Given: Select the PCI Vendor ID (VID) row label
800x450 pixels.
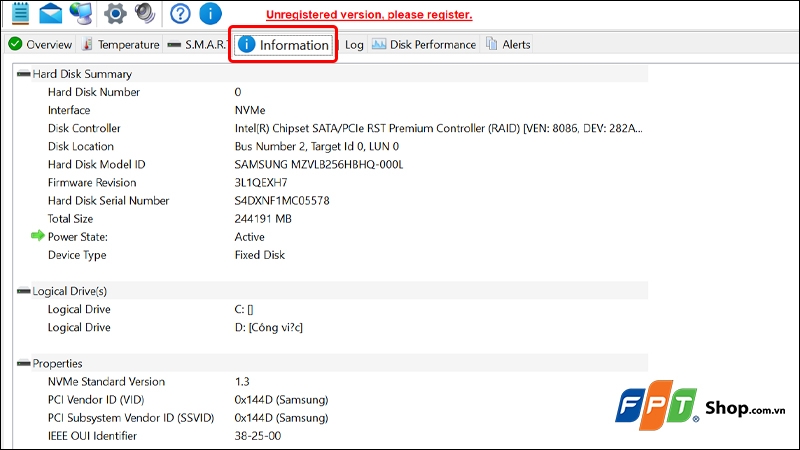Looking at the screenshot, I should point(96,400).
